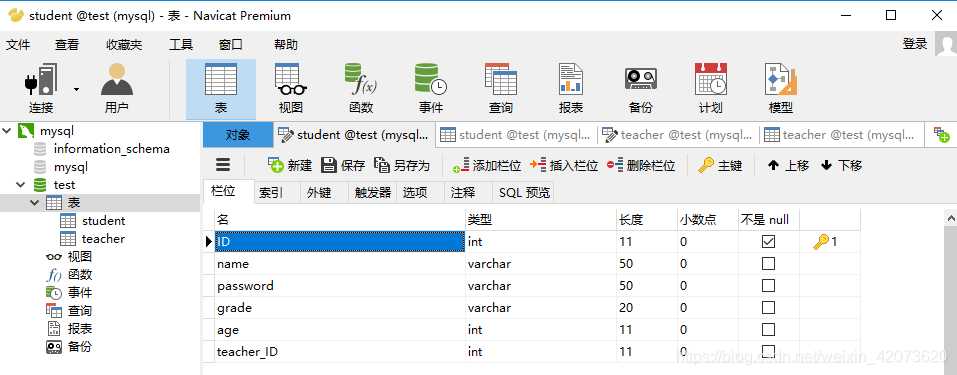Collapse the 表 tables node
This screenshot has width=957, height=375.
[34, 202]
